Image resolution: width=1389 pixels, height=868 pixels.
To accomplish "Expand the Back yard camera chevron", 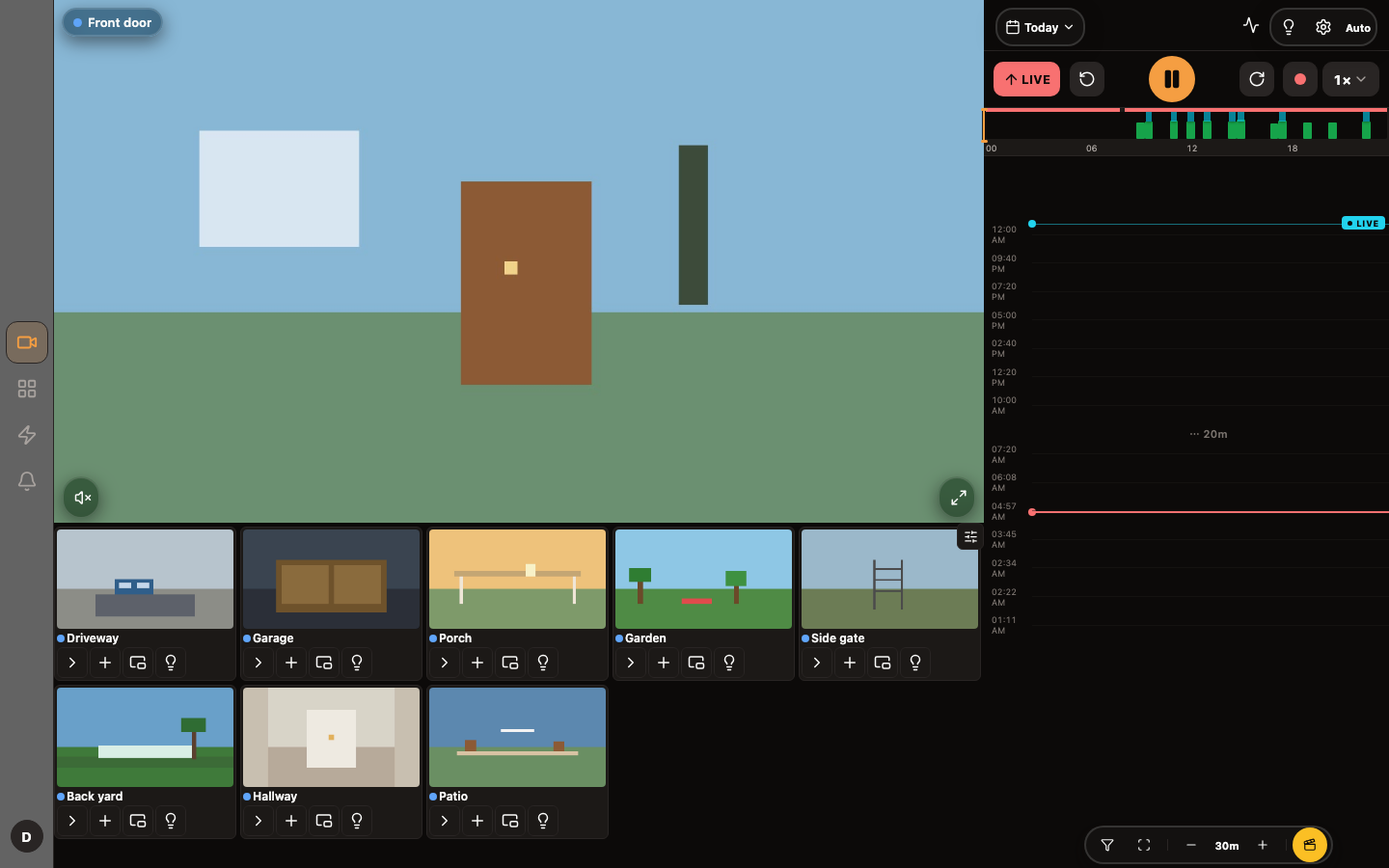I will [x=72, y=821].
